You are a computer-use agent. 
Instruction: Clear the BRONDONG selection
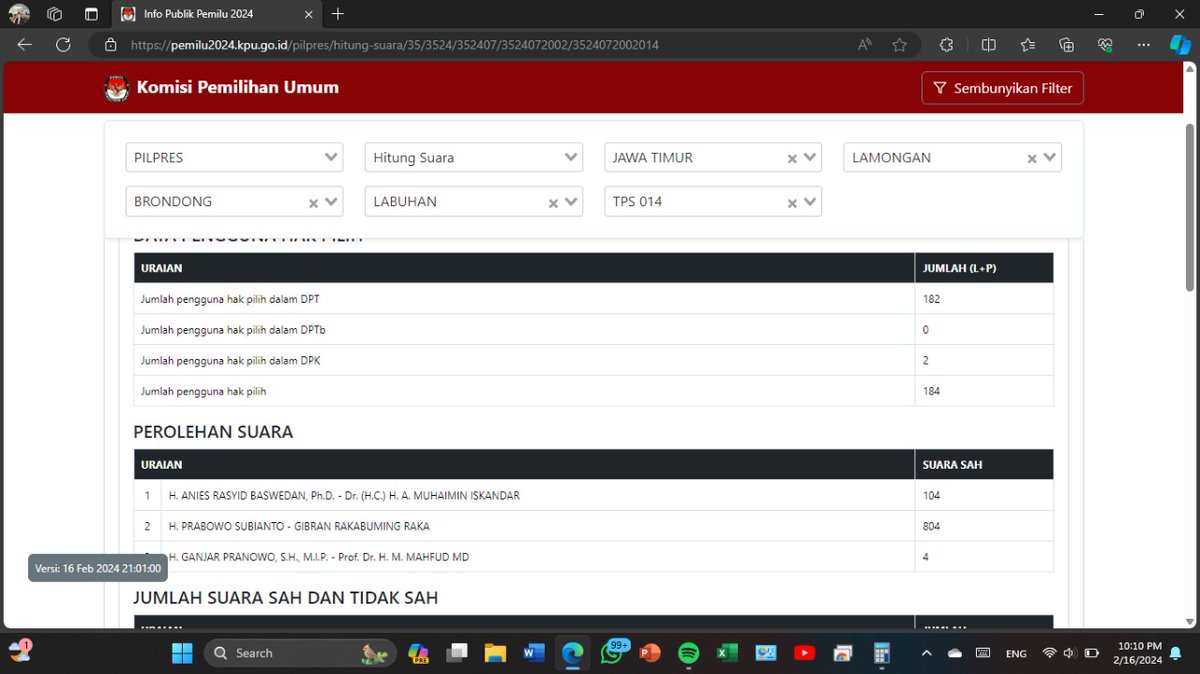tap(313, 203)
